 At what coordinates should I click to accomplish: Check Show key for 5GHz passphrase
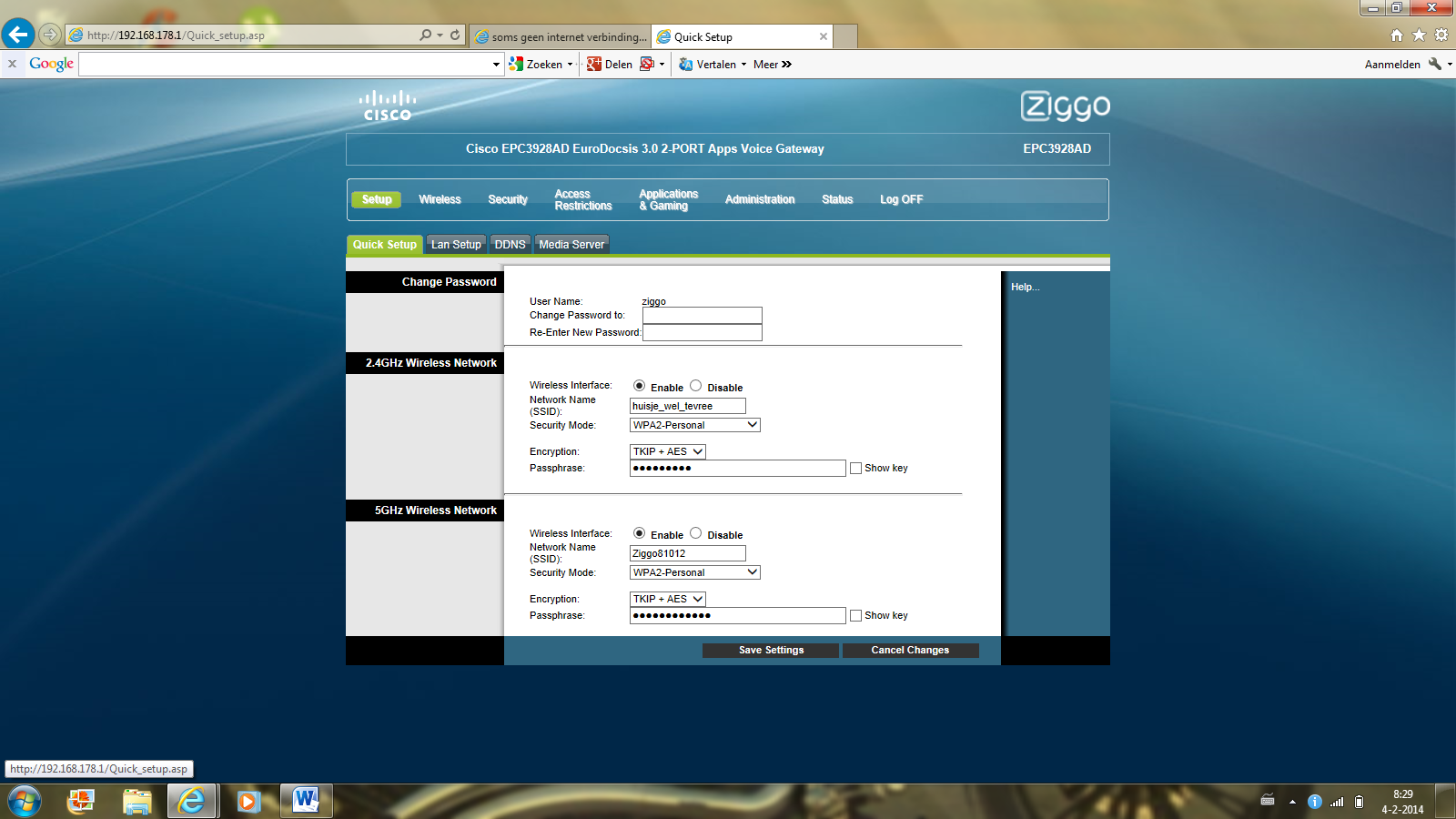pos(855,616)
